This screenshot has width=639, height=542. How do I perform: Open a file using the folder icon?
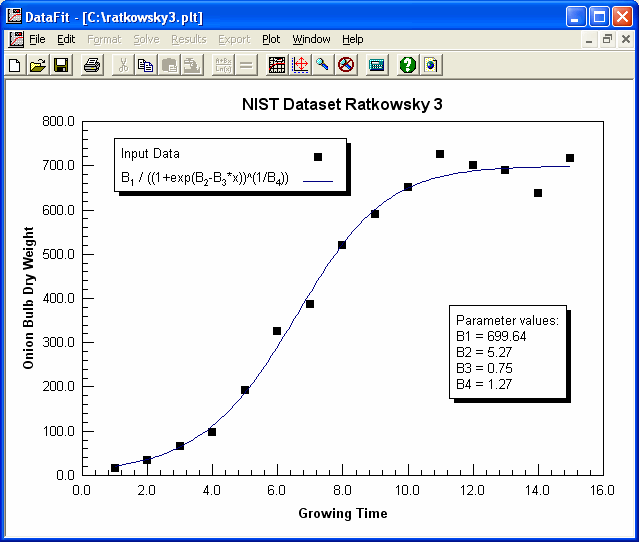click(x=38, y=65)
